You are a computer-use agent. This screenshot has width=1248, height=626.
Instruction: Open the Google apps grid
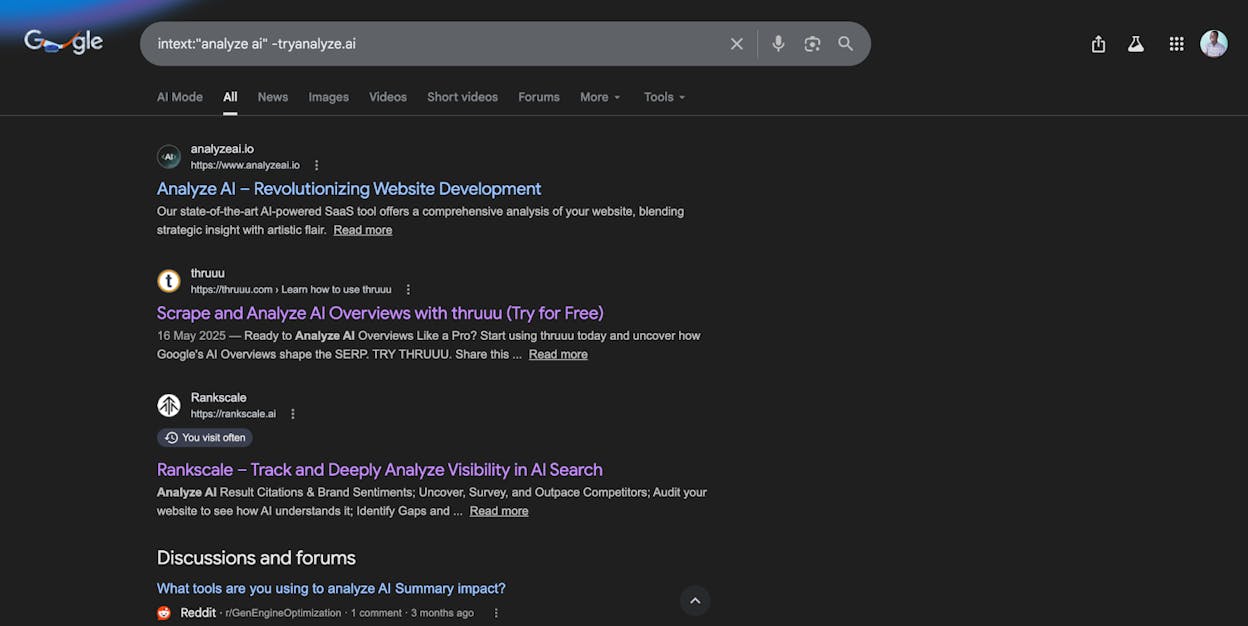[x=1176, y=44]
